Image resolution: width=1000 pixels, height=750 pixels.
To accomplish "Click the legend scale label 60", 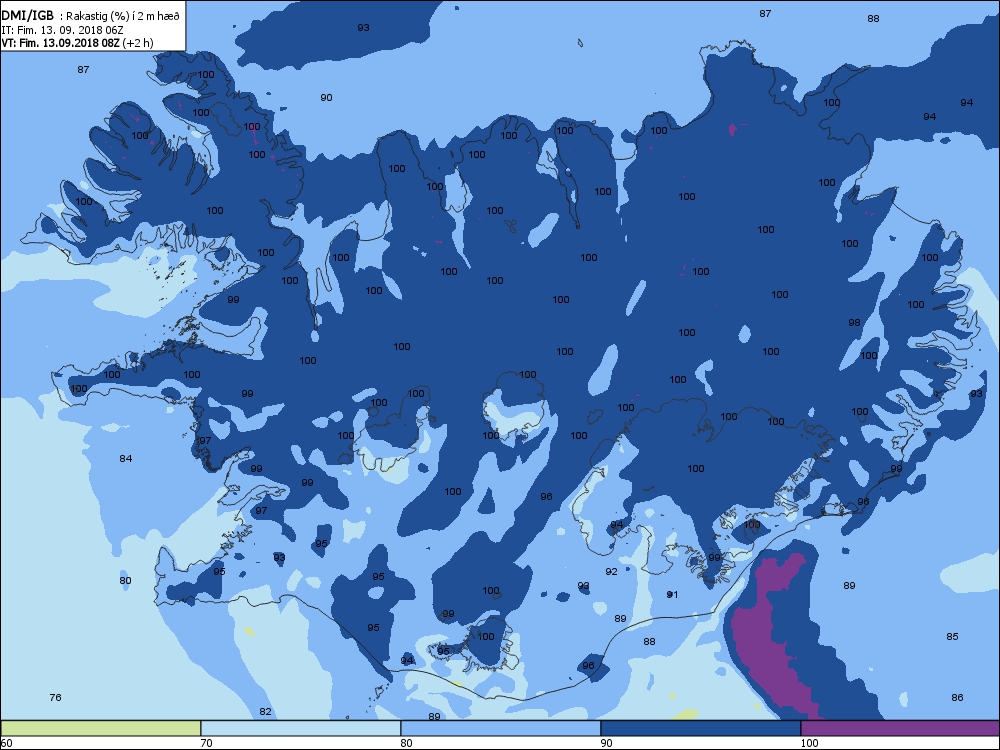I will pyautogui.click(x=6, y=743).
